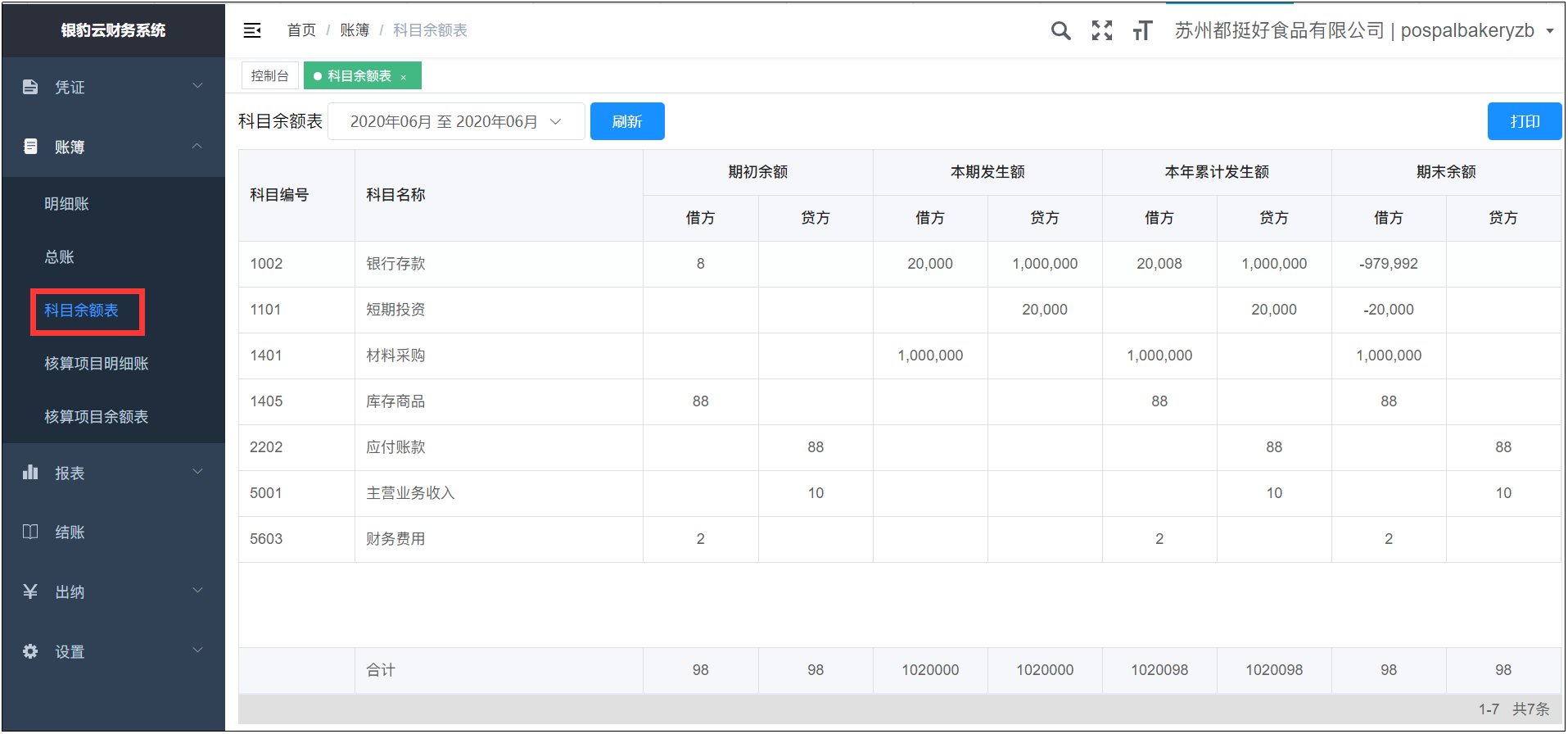Toggle the sidebar collapse hamburger icon
This screenshot has width=1568, height=734.
pos(252,31)
